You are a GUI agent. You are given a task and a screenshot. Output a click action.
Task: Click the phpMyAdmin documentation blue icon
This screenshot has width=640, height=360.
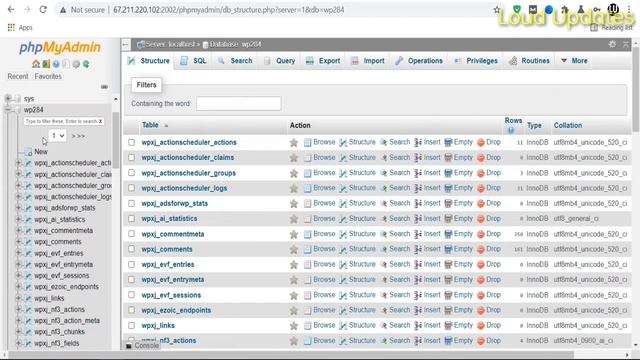pyautogui.click(x=56, y=64)
